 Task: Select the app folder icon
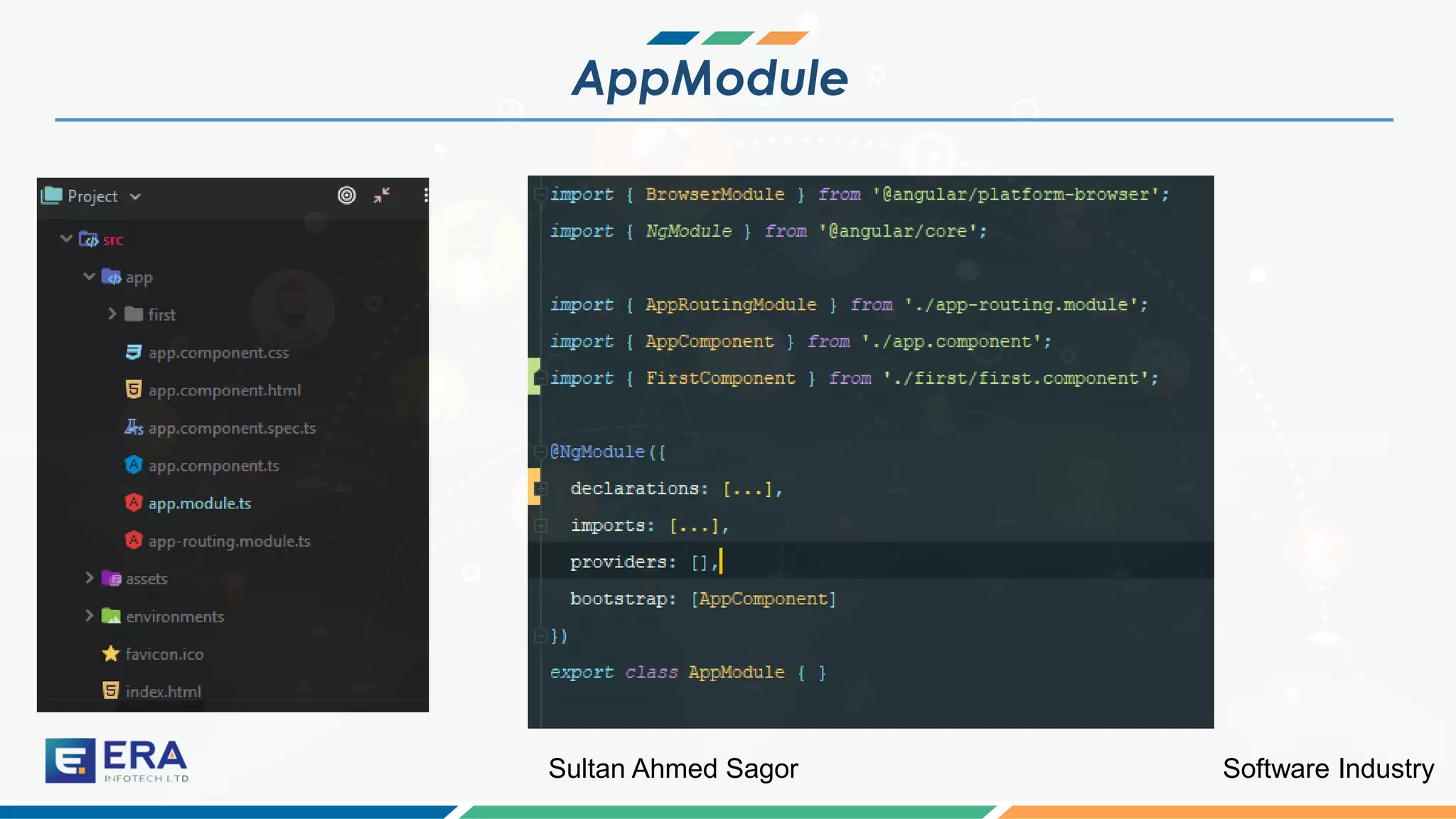point(111,277)
